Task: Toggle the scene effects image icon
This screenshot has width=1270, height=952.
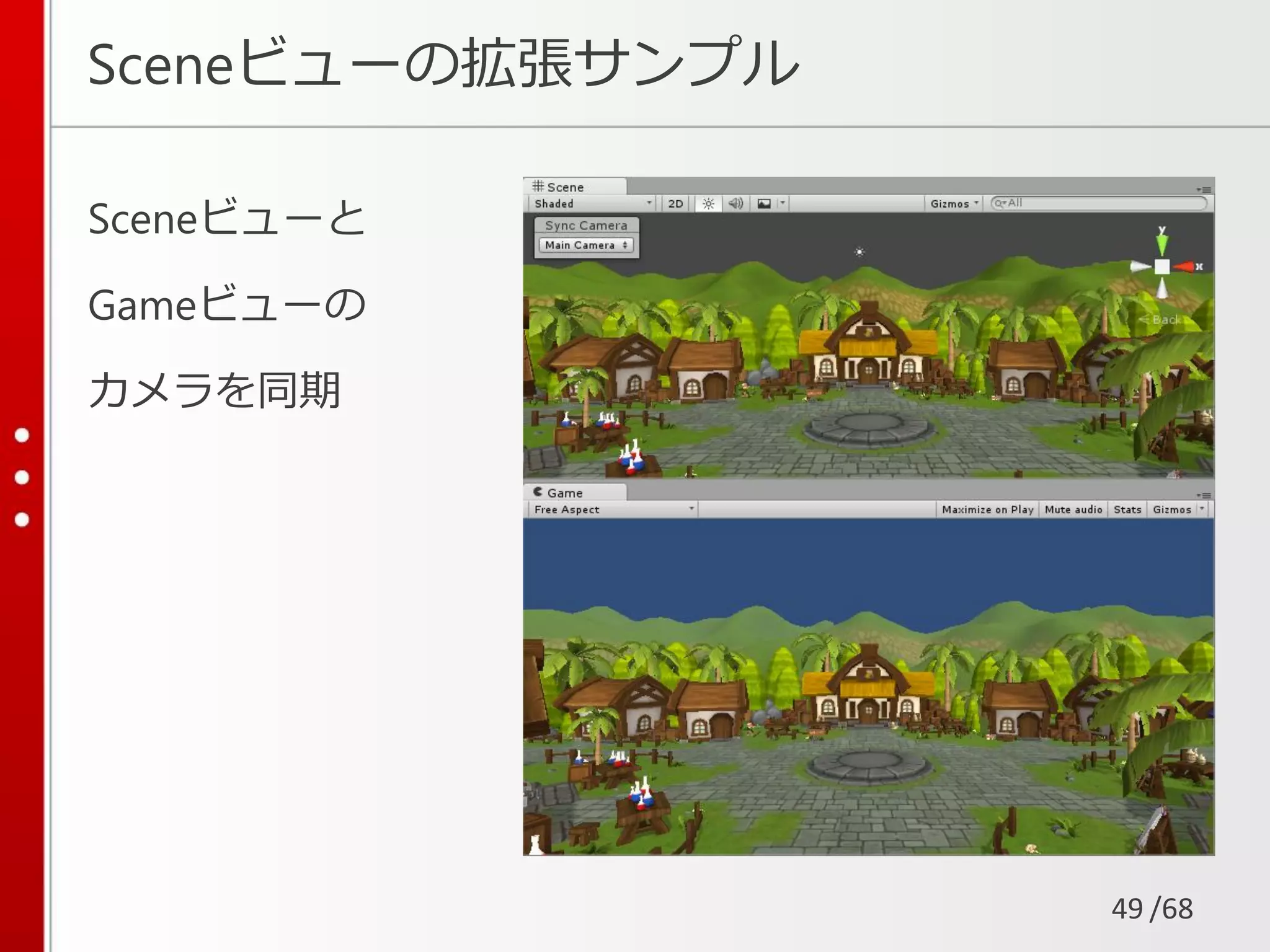Action: tap(764, 203)
